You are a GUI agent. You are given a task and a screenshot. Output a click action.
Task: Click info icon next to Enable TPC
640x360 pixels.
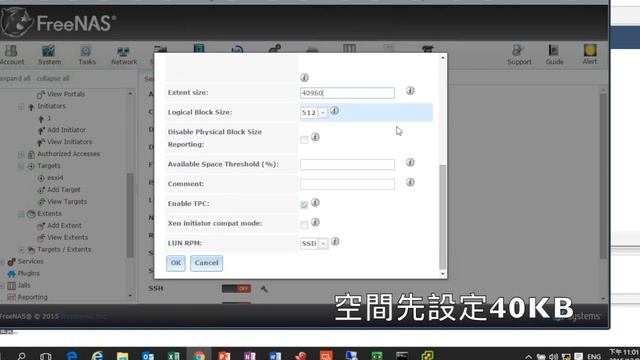coord(315,202)
